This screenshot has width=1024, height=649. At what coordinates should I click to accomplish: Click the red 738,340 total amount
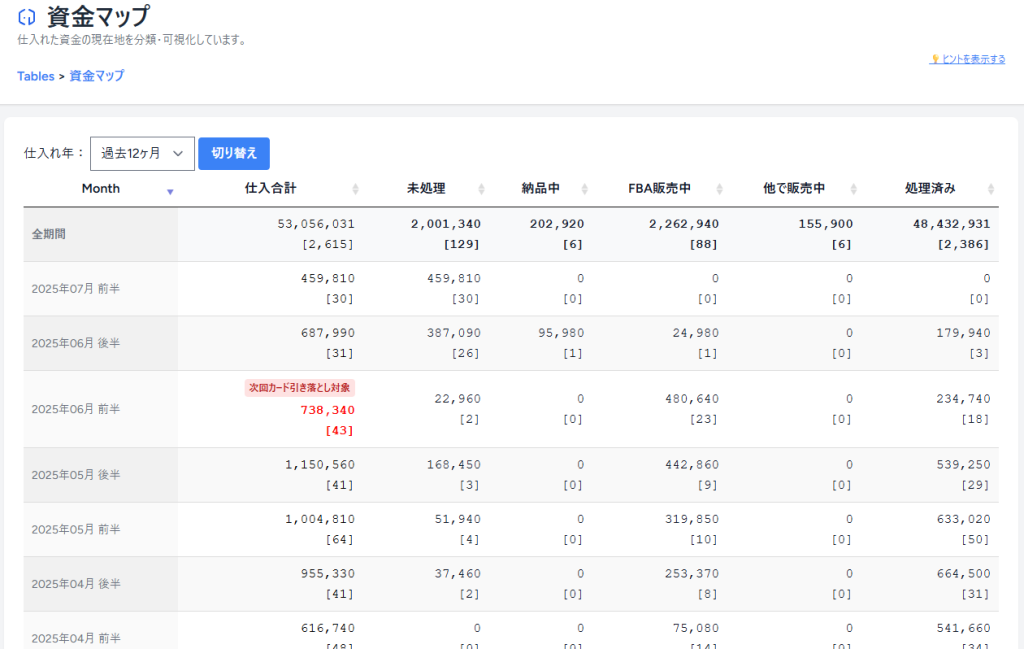pos(327,410)
